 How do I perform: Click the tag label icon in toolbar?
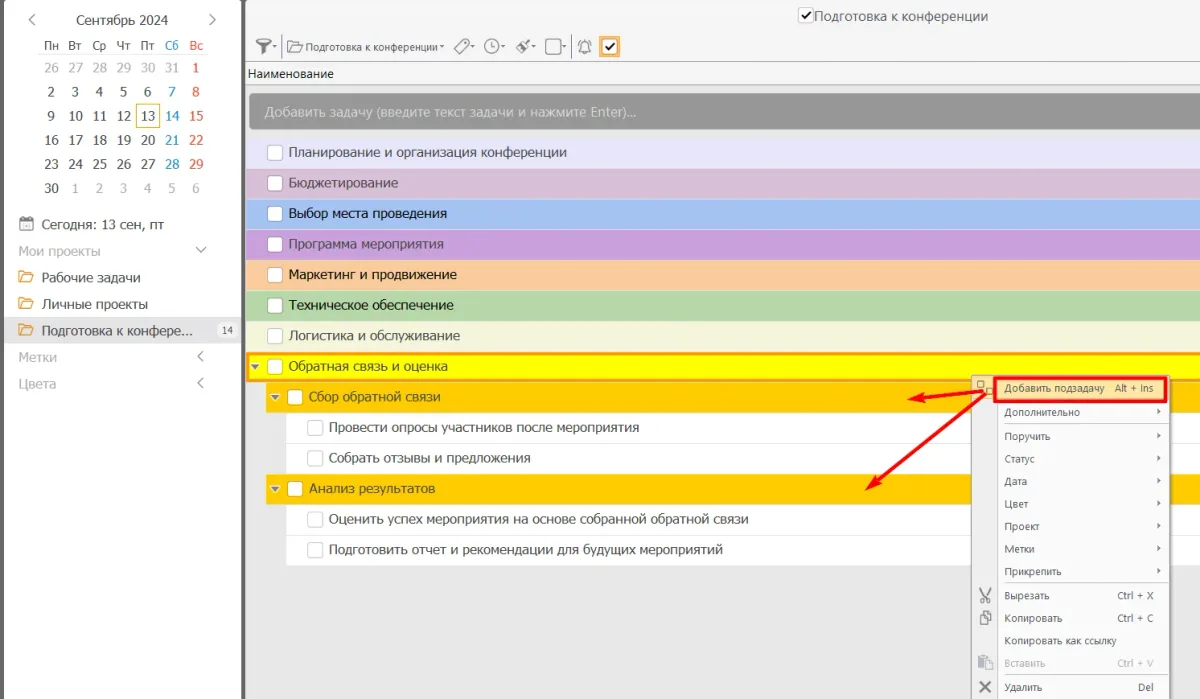[x=461, y=46]
